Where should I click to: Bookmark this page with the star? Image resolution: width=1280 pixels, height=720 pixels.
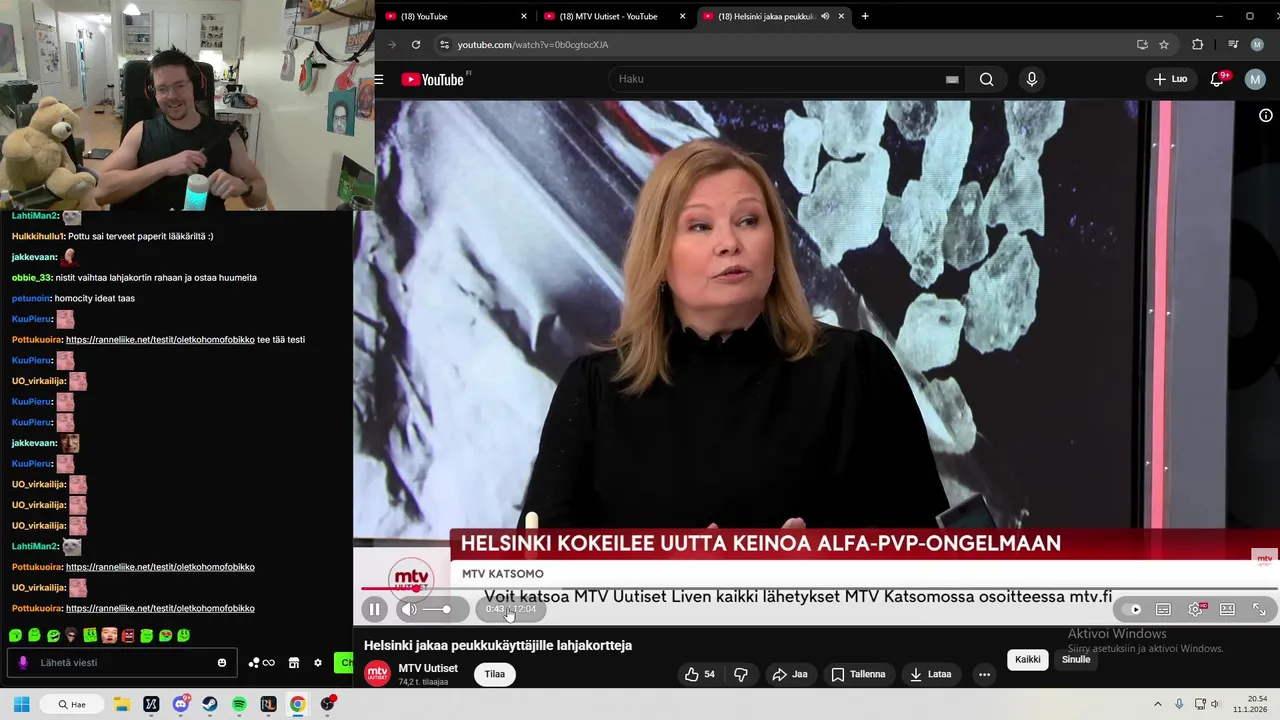(1164, 45)
